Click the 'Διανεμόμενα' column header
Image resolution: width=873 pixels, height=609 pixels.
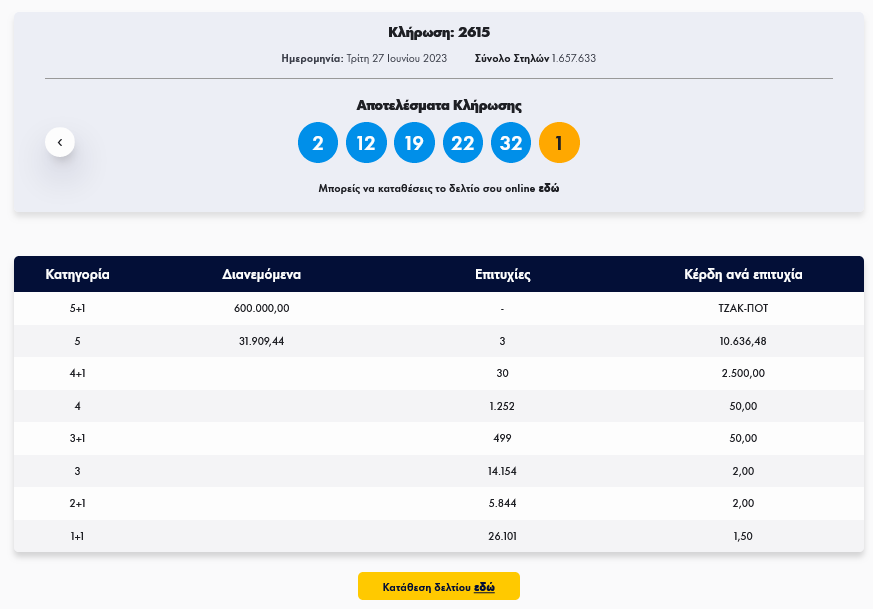pos(262,274)
